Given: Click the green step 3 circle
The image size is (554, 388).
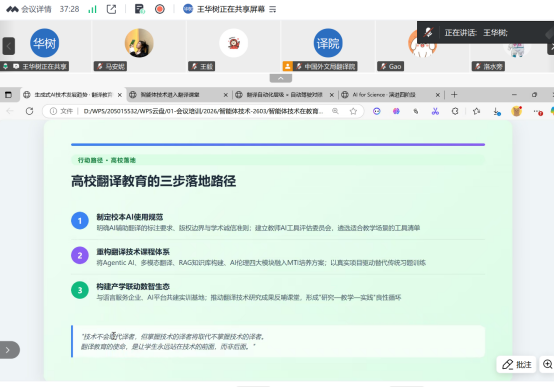Looking at the screenshot, I should [80, 290].
